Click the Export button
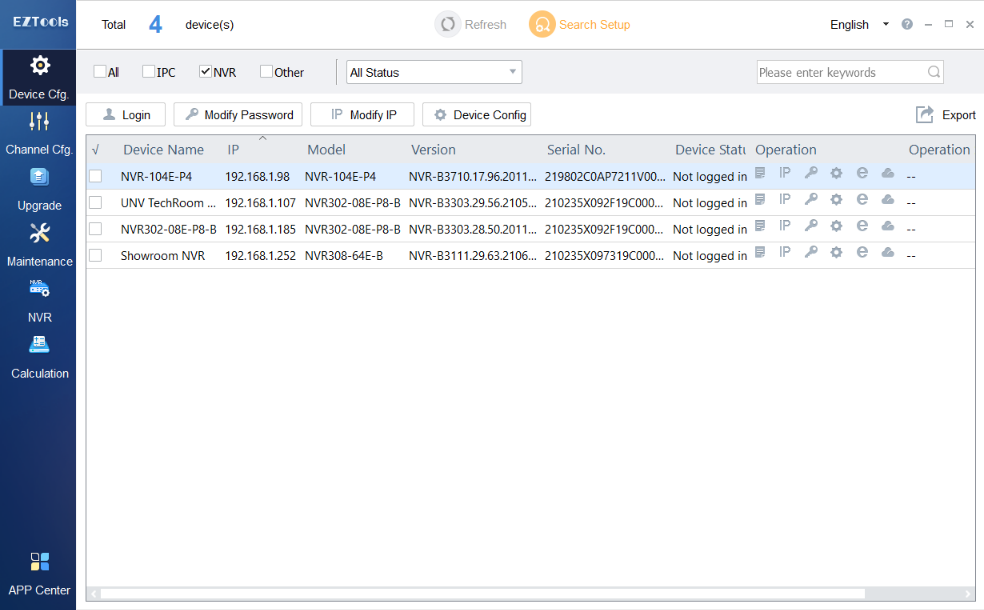This screenshot has height=610, width=984. 946,115
